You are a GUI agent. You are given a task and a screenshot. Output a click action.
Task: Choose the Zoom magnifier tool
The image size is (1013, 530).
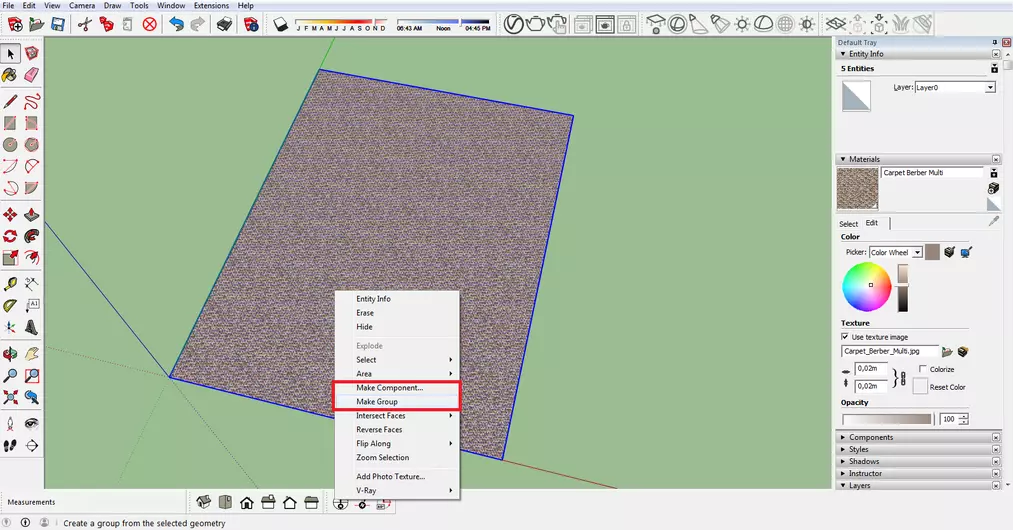(x=10, y=376)
